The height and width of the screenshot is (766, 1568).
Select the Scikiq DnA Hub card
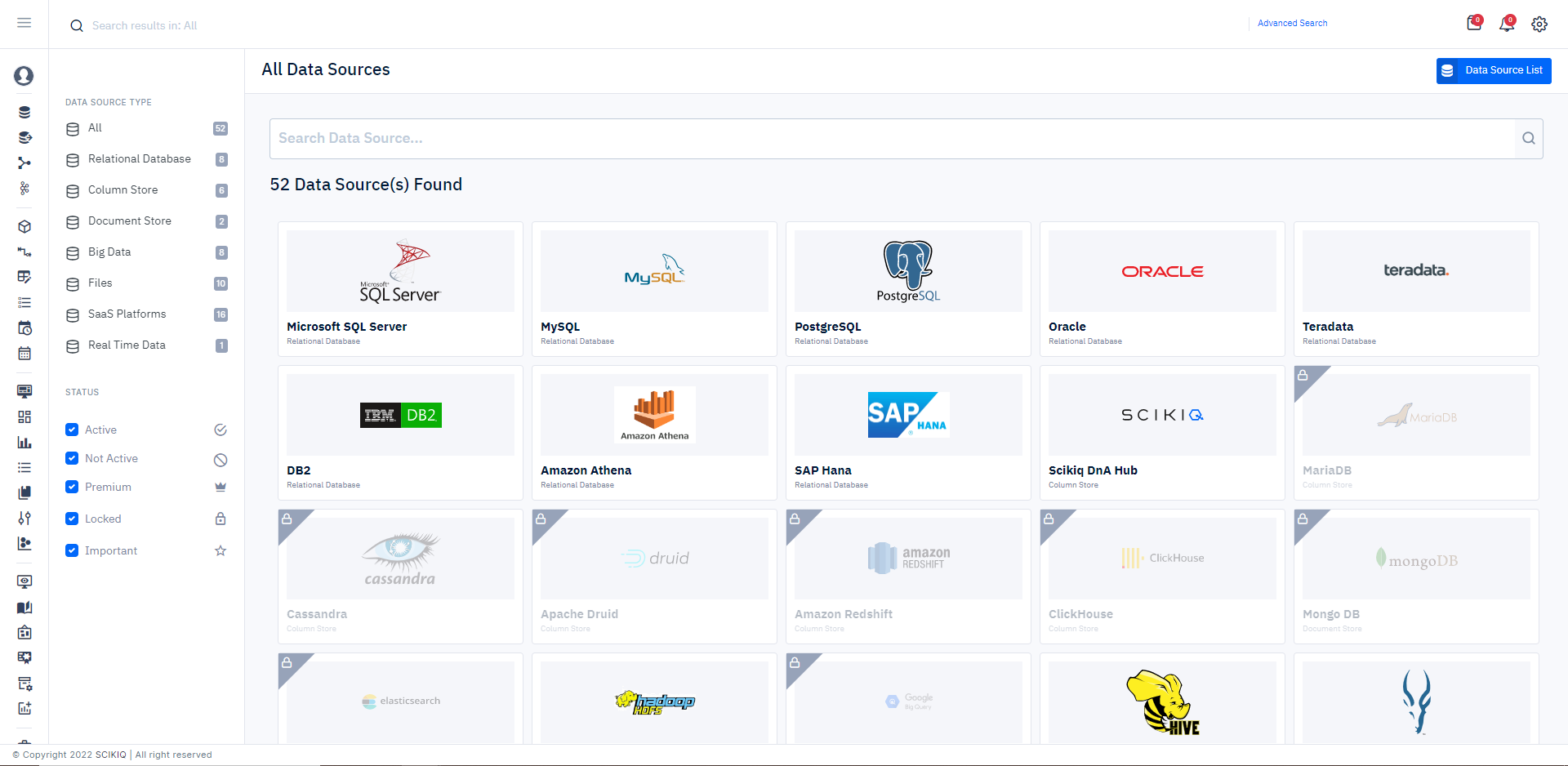click(1162, 433)
